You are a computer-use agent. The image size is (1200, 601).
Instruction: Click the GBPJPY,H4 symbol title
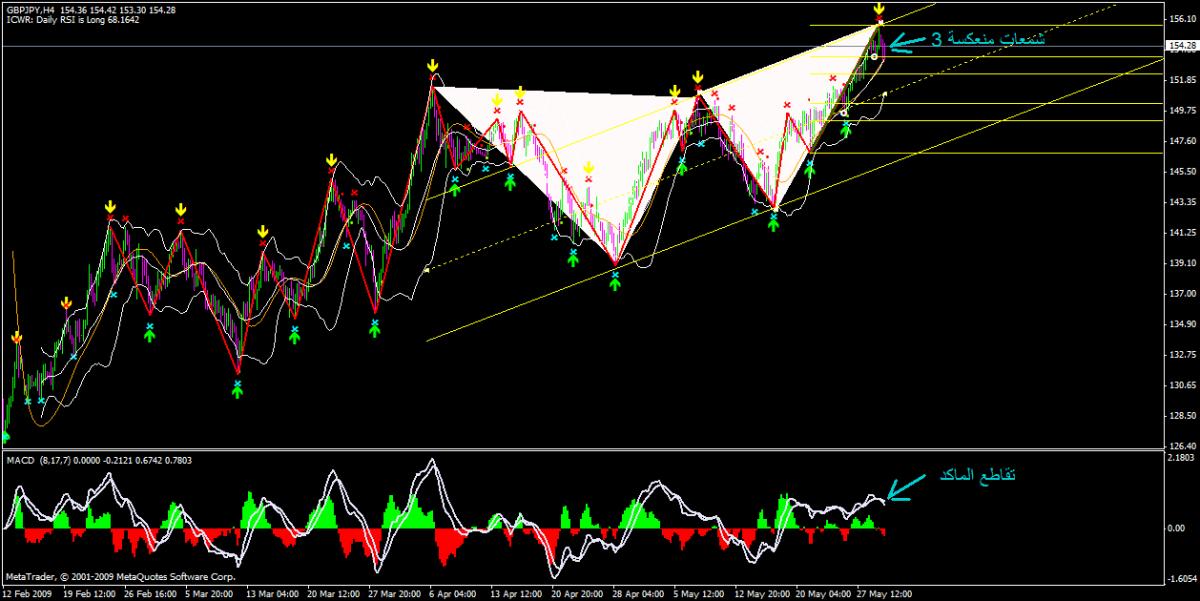click(x=30, y=9)
